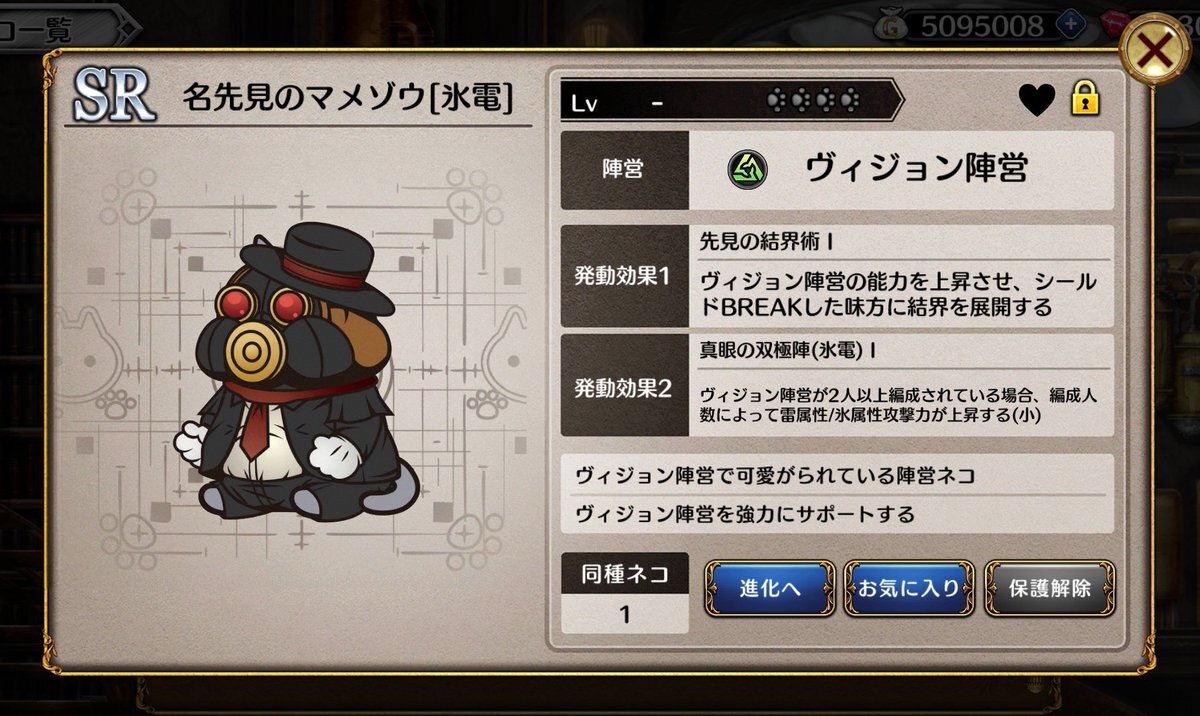Image resolution: width=1200 pixels, height=716 pixels.
Task: Click the お気に入り button
Action: pos(908,588)
